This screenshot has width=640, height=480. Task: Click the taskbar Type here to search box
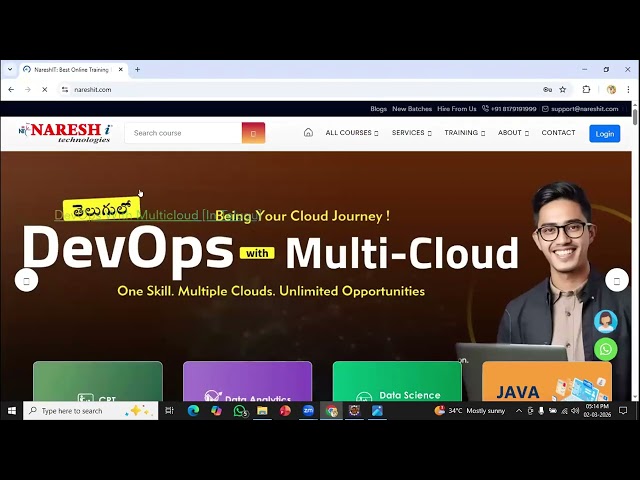tap(91, 411)
